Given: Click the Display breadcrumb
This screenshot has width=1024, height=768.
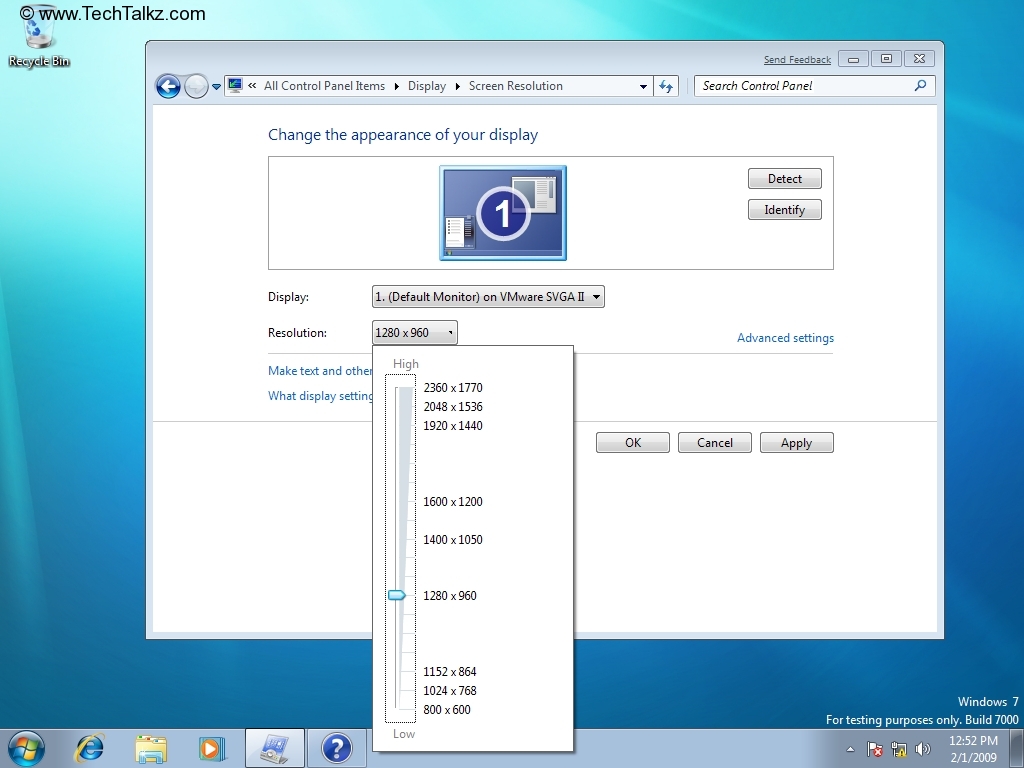Looking at the screenshot, I should click(426, 86).
